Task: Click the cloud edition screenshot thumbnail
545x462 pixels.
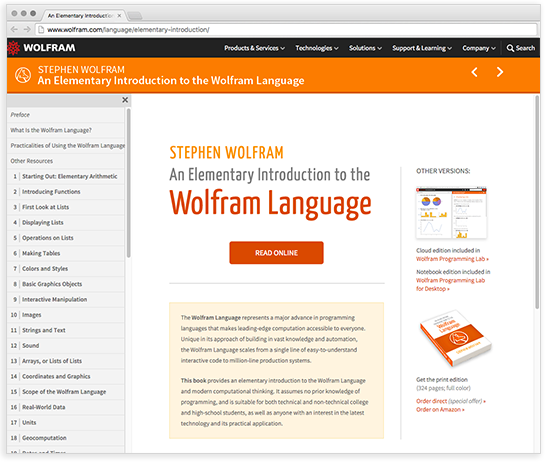Action: [451, 213]
